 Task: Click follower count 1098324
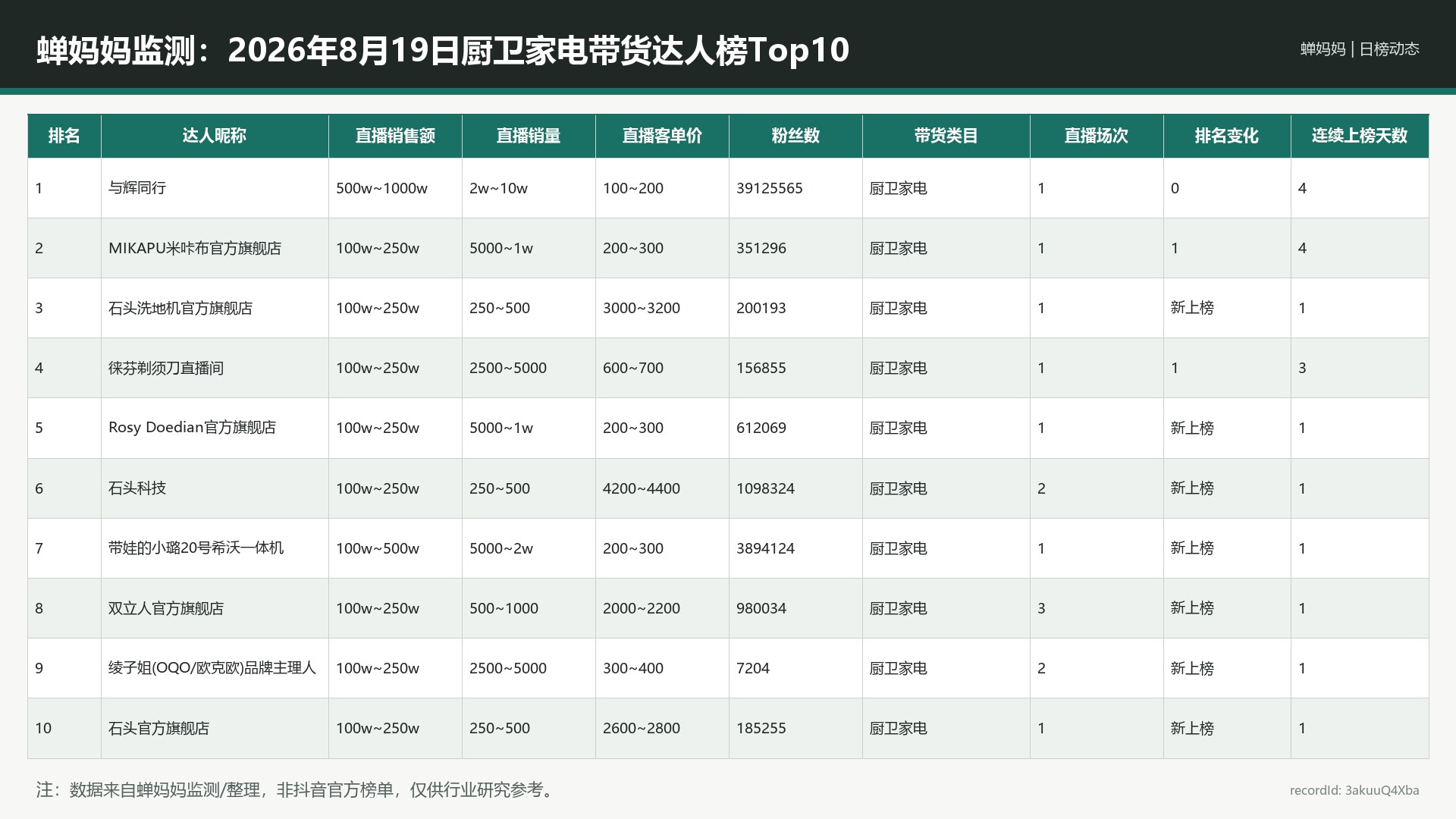pyautogui.click(x=765, y=488)
